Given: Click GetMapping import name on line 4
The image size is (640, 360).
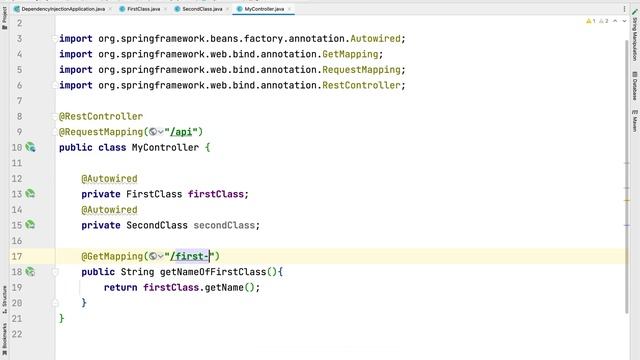Looking at the screenshot, I should [x=350, y=54].
